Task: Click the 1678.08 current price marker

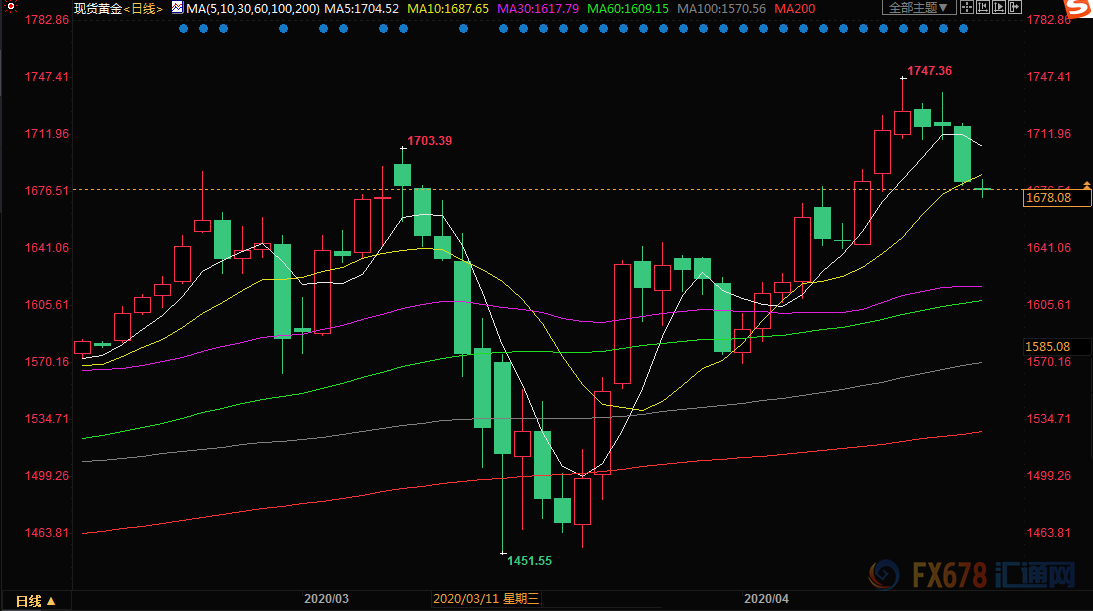Action: click(x=1048, y=198)
